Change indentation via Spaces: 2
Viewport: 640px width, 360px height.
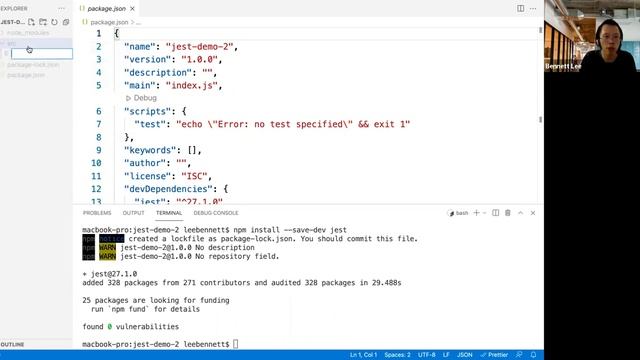(x=397, y=355)
